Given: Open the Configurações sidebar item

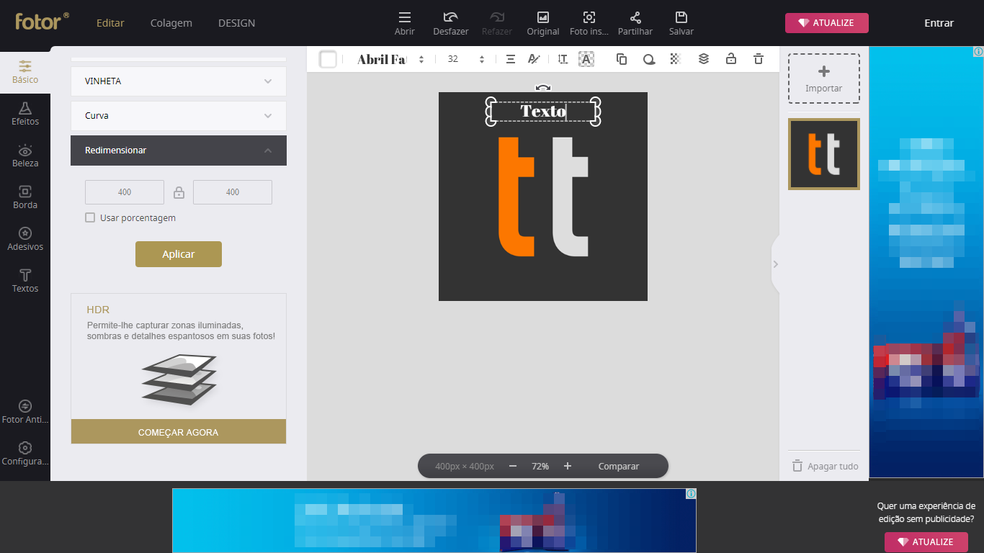Looking at the screenshot, I should [x=25, y=454].
